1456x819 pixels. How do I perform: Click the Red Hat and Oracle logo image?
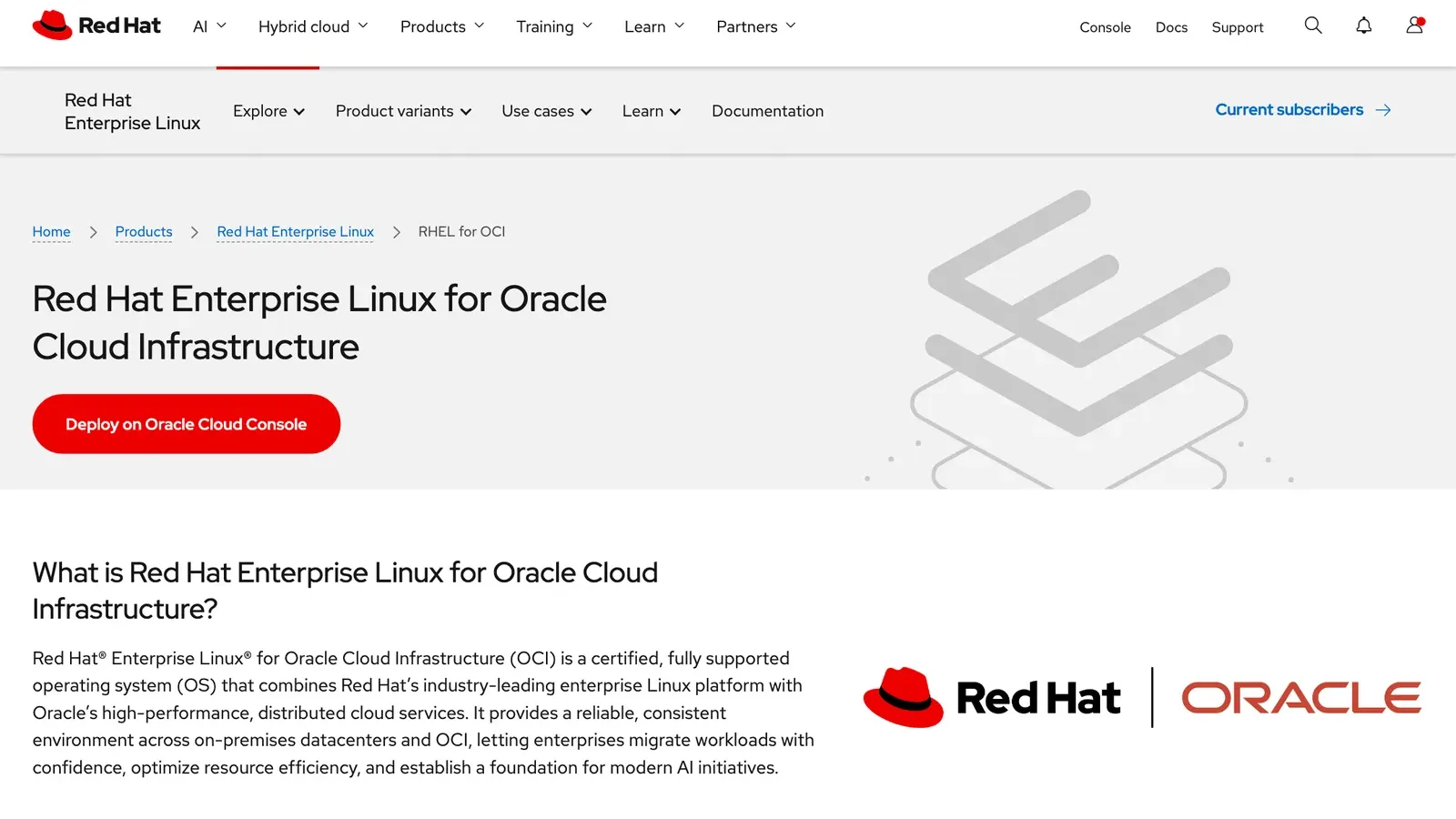click(1141, 697)
